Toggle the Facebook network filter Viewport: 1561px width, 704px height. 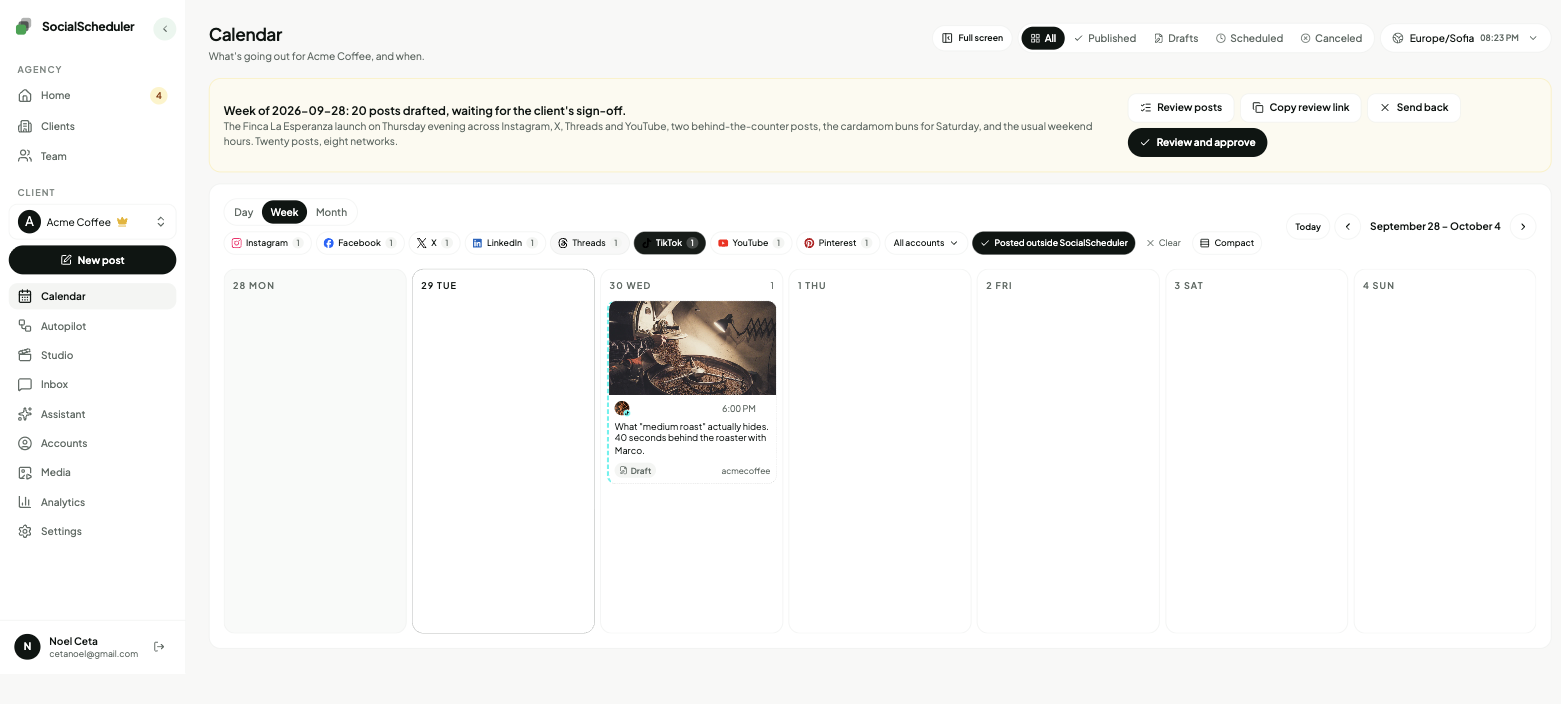(x=360, y=243)
